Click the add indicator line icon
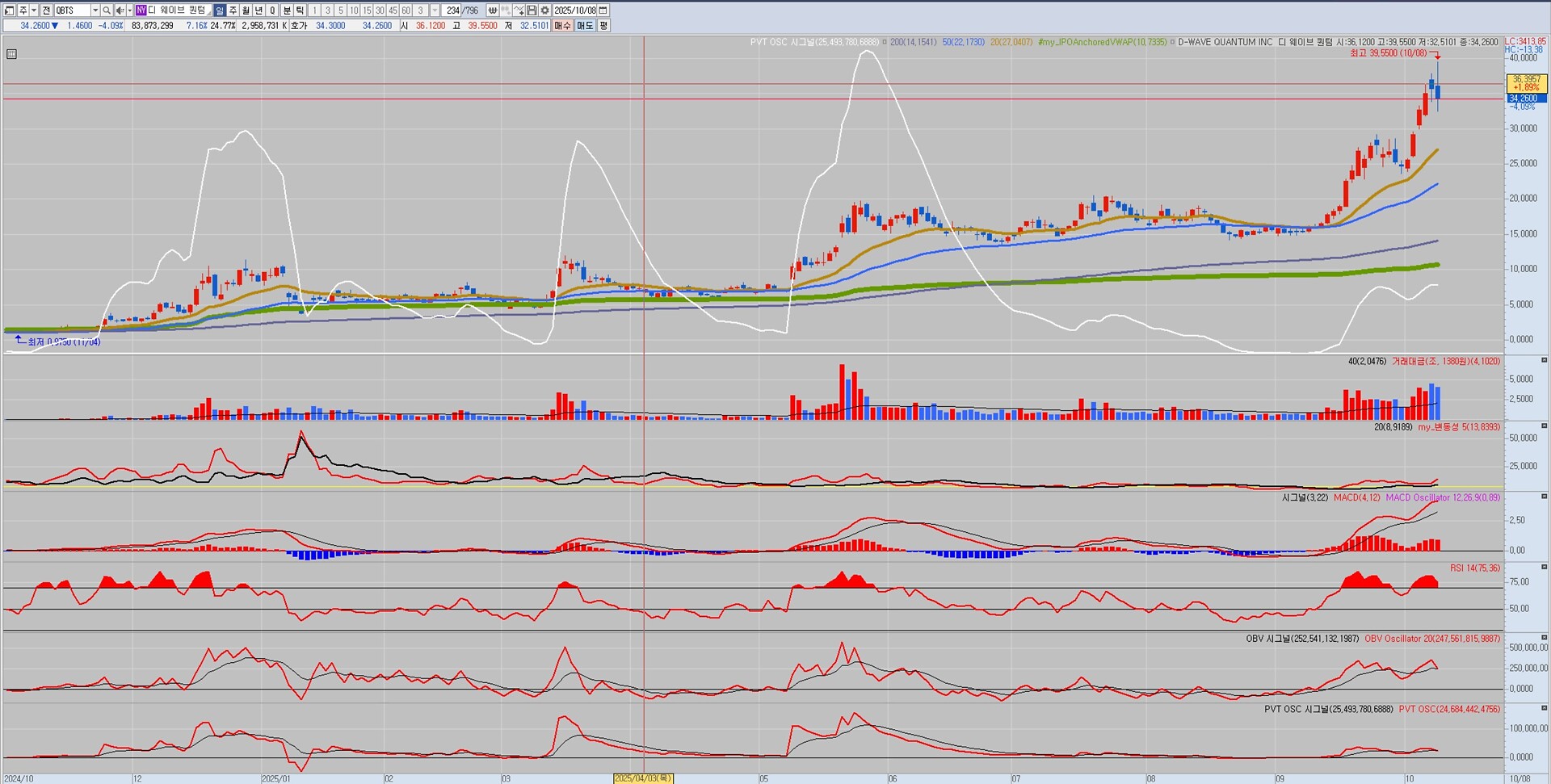1551x784 pixels. tap(519, 10)
